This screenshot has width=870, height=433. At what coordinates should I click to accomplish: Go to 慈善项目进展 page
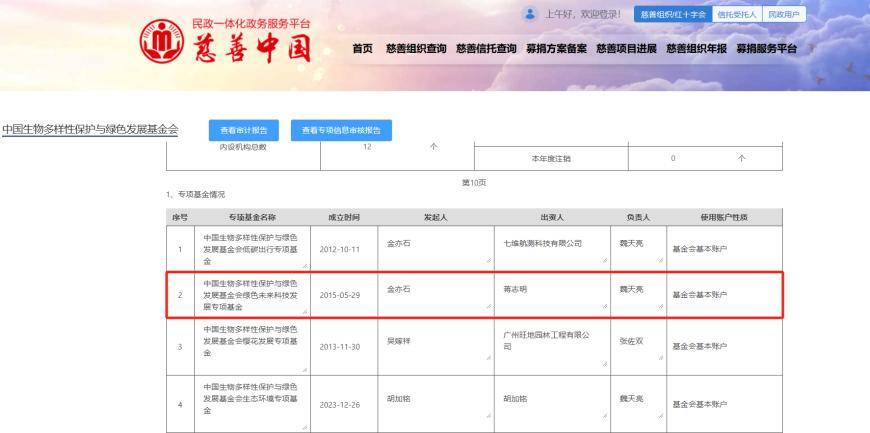coord(626,49)
